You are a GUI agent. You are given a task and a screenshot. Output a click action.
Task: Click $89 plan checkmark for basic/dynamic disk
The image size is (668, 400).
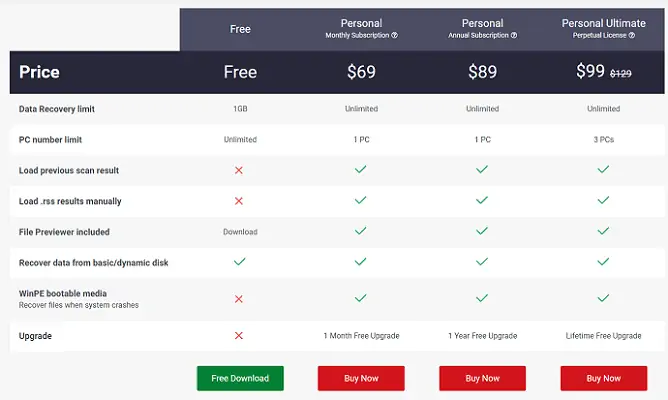(482, 262)
